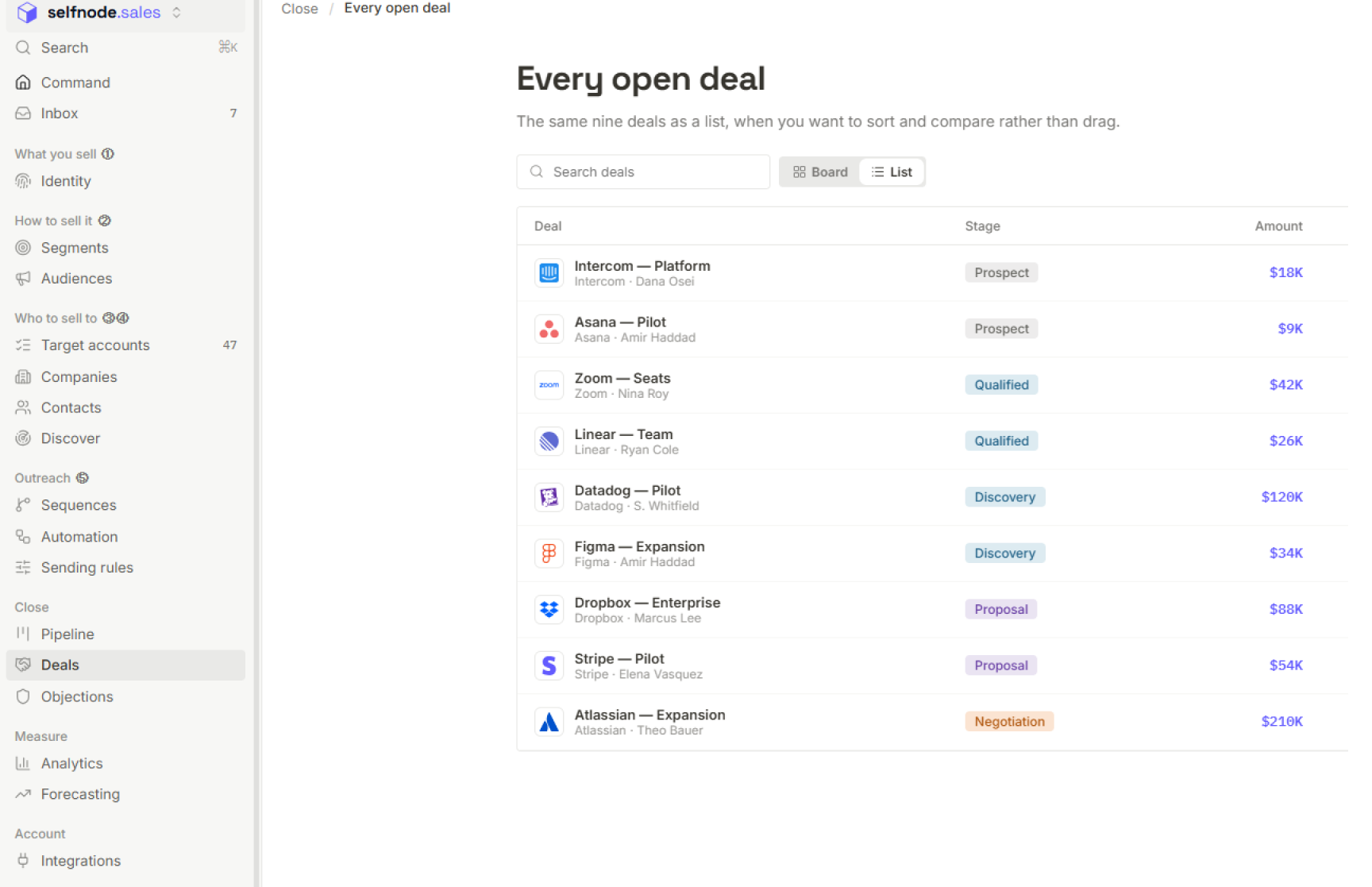Click the Proposal stage badge for Dropbox
Image resolution: width=1372 pixels, height=887 pixels.
tap(1000, 609)
